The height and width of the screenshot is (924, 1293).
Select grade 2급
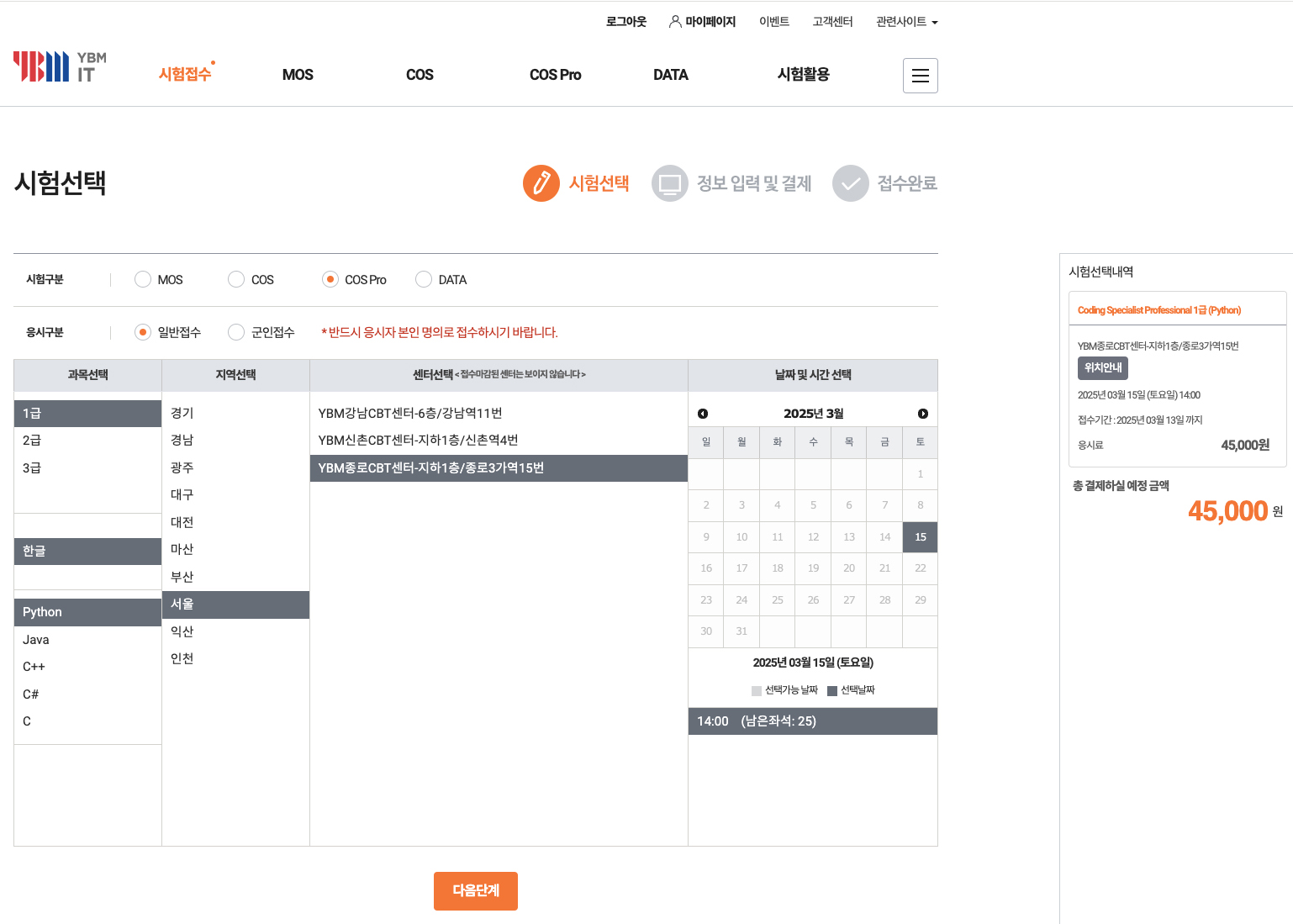click(87, 441)
